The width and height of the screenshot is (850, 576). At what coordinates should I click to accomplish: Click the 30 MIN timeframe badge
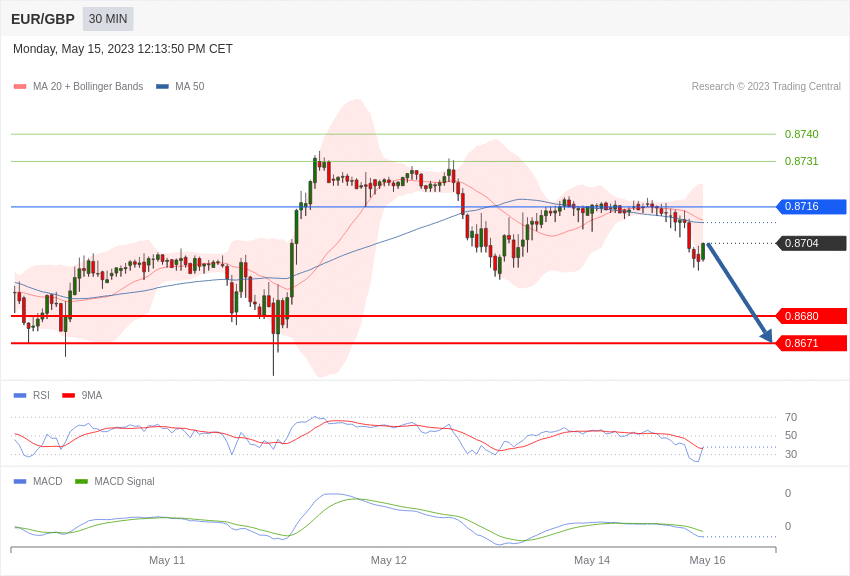[108, 19]
